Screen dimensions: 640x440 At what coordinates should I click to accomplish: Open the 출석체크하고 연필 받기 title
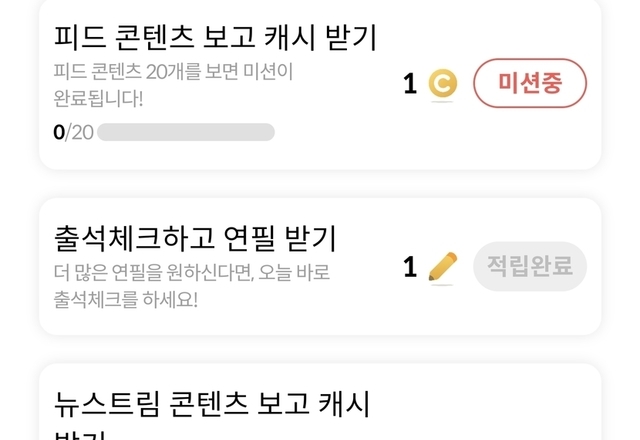coord(194,239)
